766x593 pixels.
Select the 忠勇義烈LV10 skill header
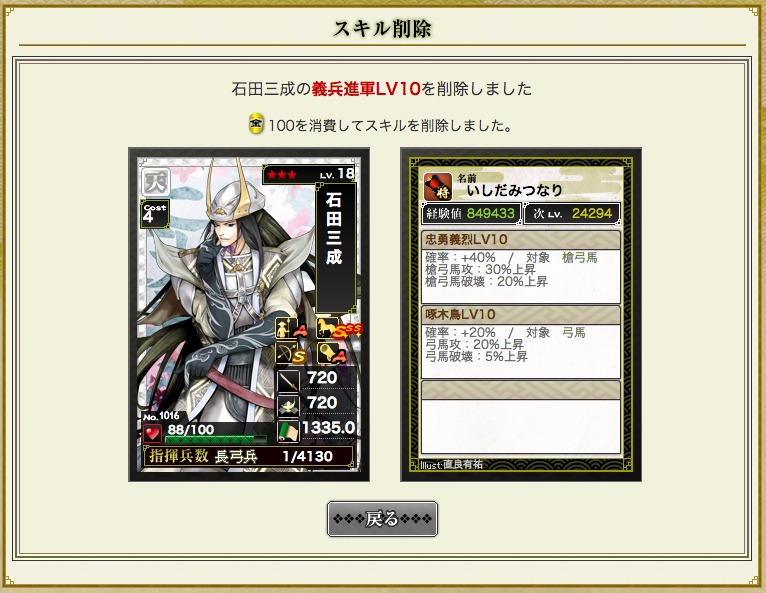coord(521,240)
